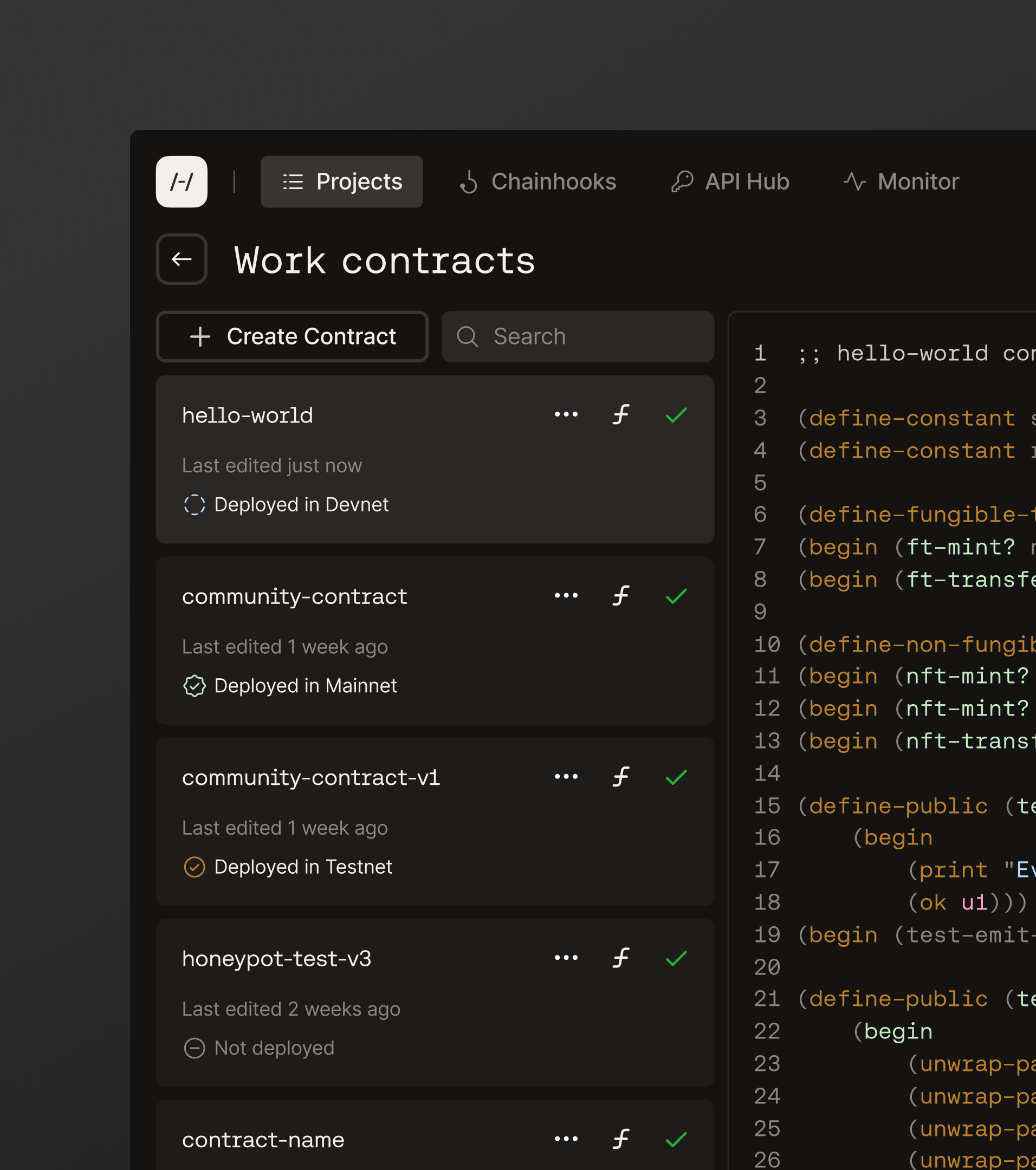Open more options for hello-world
The width and height of the screenshot is (1036, 1170).
566,414
